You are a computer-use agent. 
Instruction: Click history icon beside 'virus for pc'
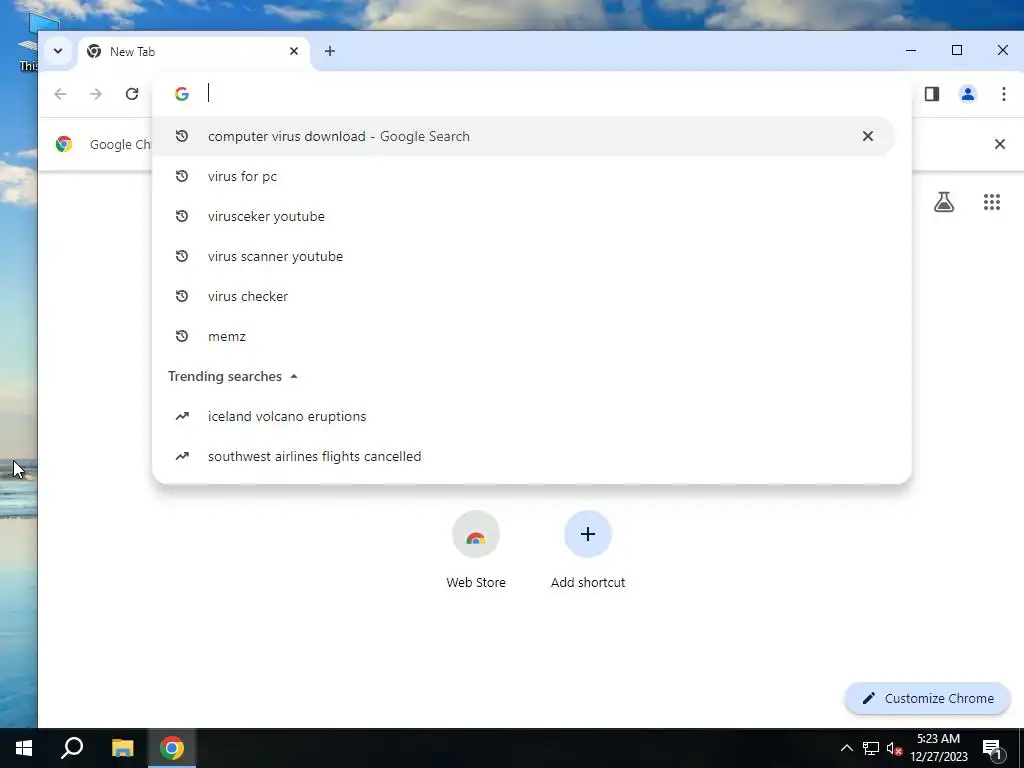(182, 176)
